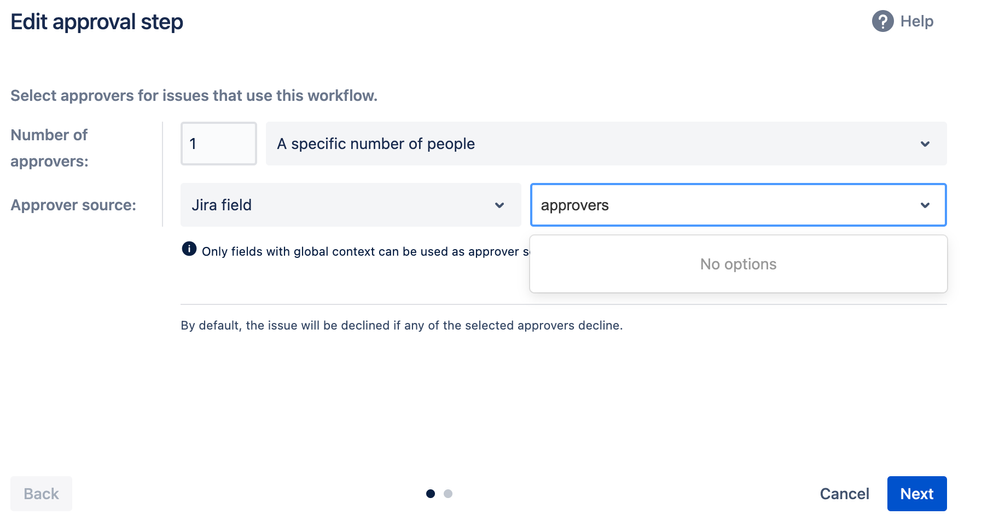Click the 'No options' message in dropdown
Screen dimensions: 999x530
click(738, 264)
